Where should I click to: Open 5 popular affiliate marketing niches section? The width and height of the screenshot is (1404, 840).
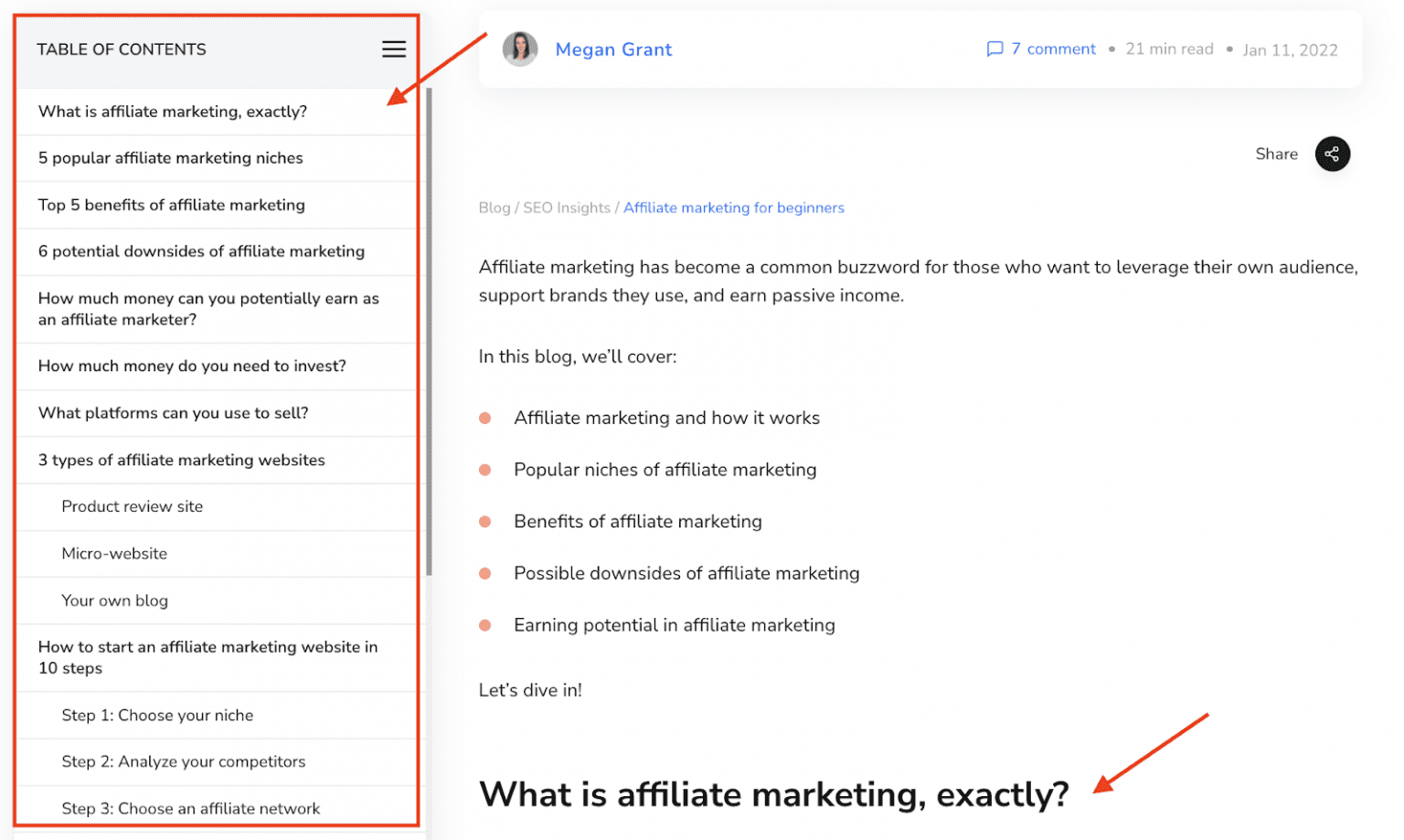point(170,157)
